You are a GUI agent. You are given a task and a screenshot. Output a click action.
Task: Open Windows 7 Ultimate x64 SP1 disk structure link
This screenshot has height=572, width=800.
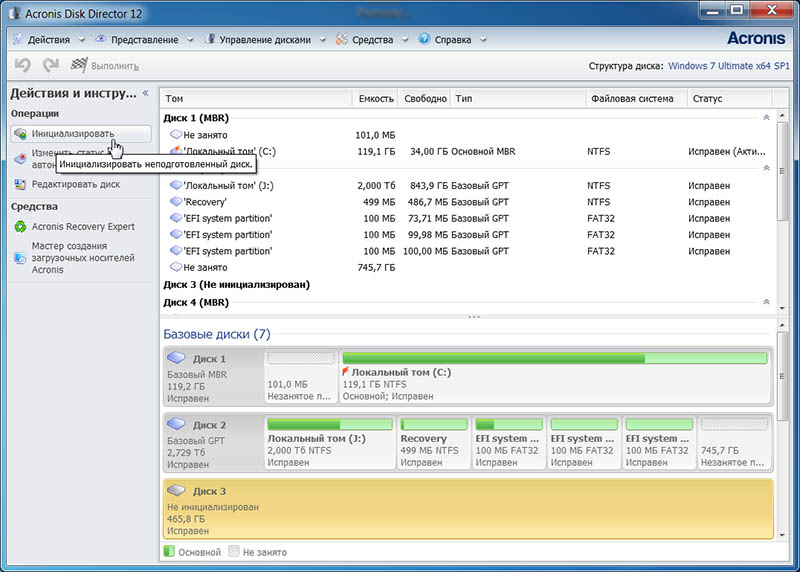pos(729,66)
